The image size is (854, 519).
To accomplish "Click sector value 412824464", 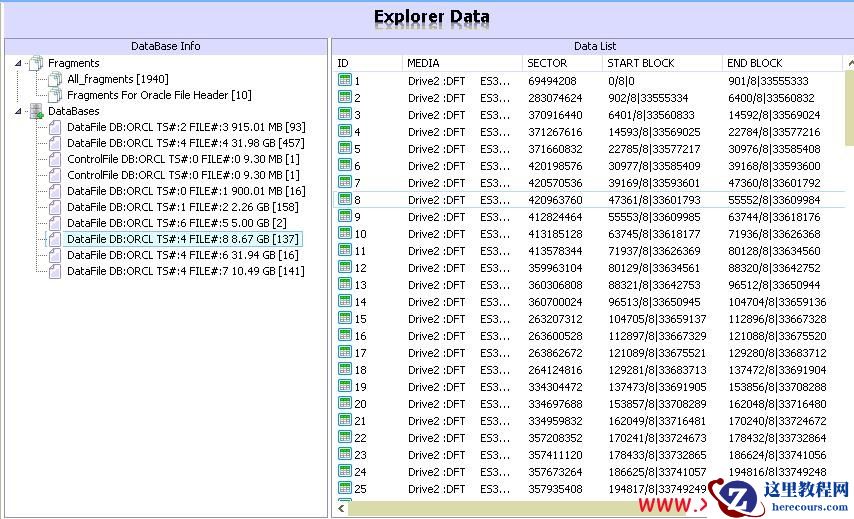I will point(555,217).
